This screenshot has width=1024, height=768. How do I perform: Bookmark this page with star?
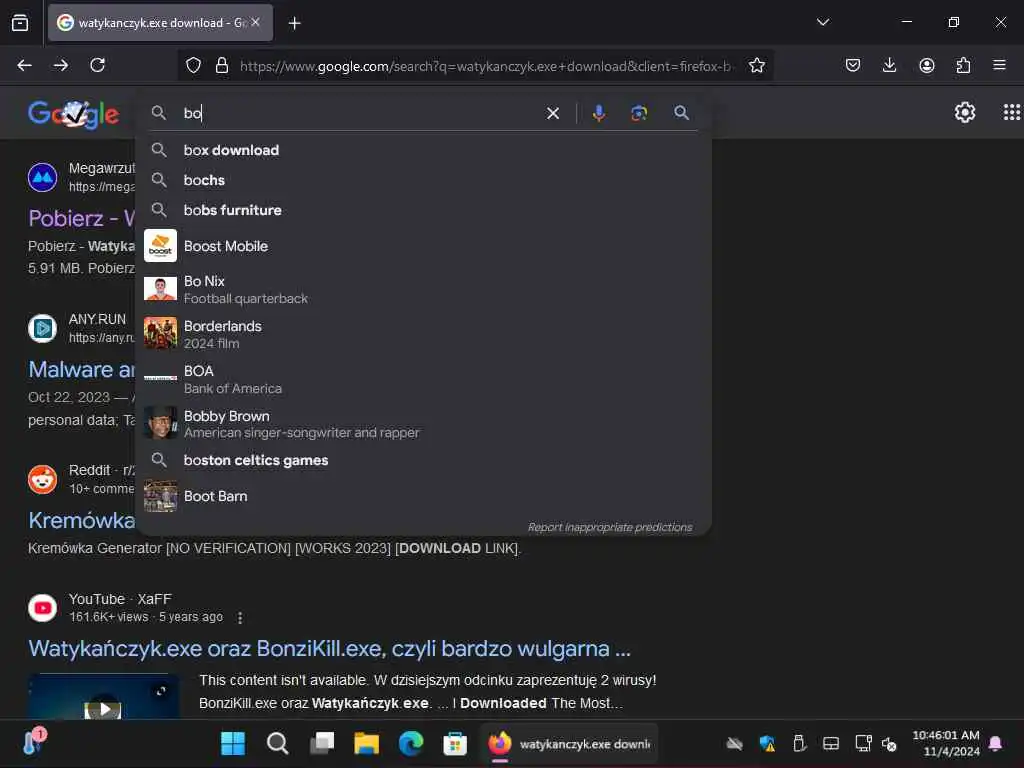pos(757,65)
